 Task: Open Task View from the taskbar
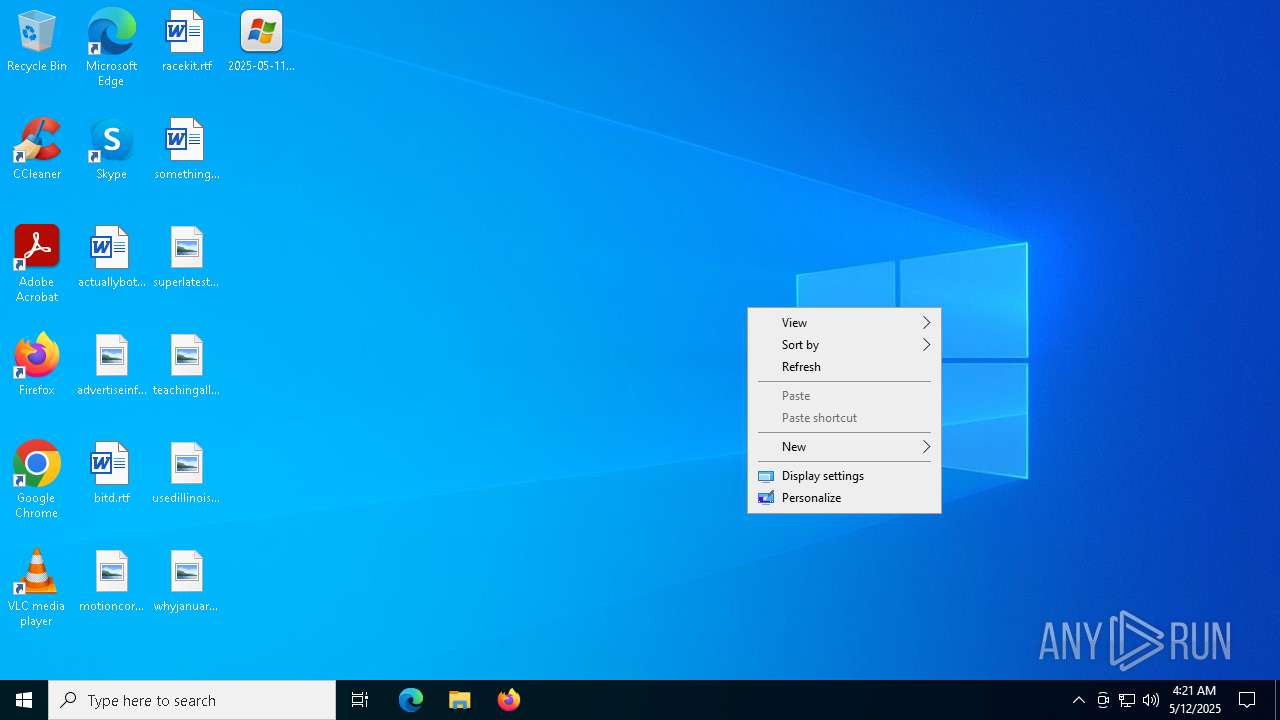pos(360,700)
